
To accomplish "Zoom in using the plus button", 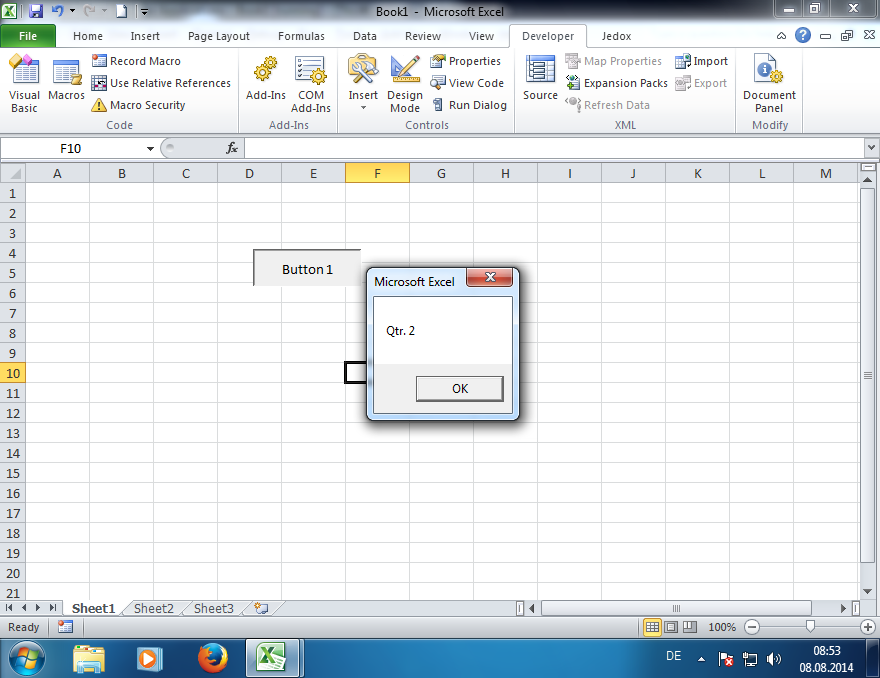I will [868, 627].
